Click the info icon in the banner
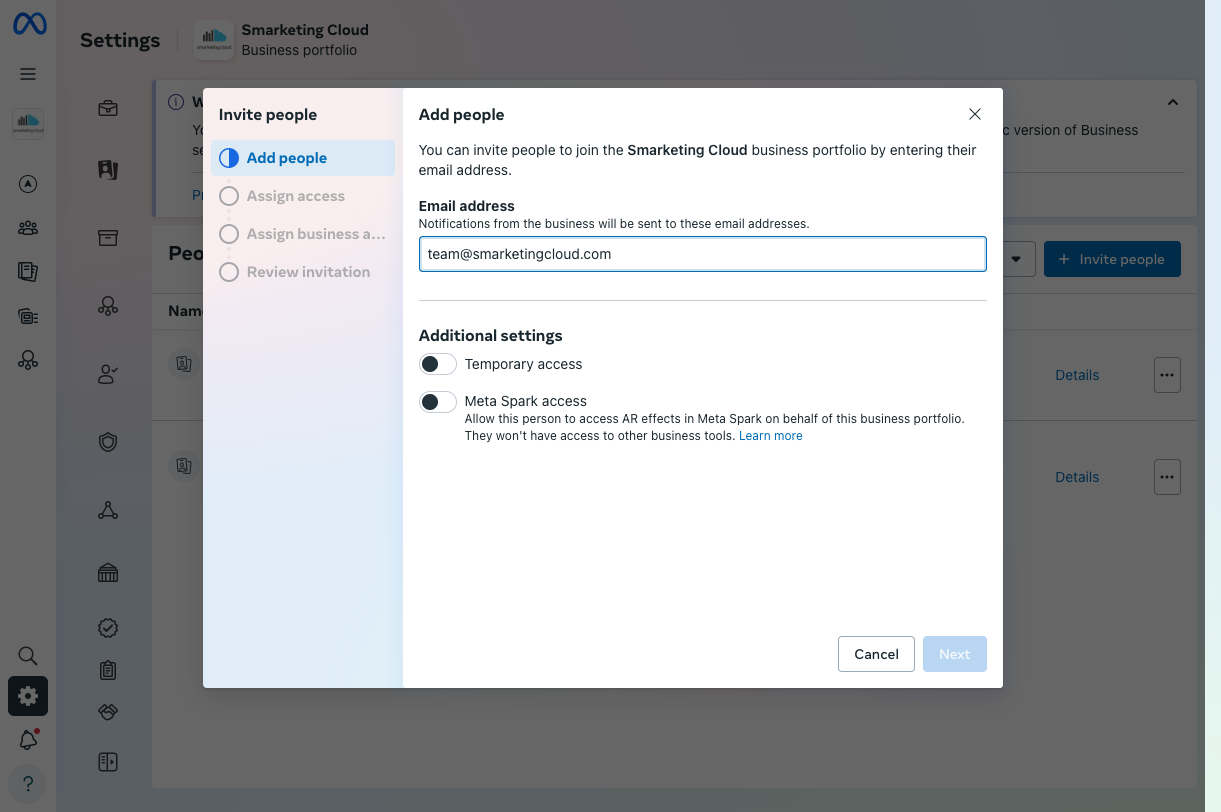This screenshot has height=812, width=1221. [x=176, y=102]
